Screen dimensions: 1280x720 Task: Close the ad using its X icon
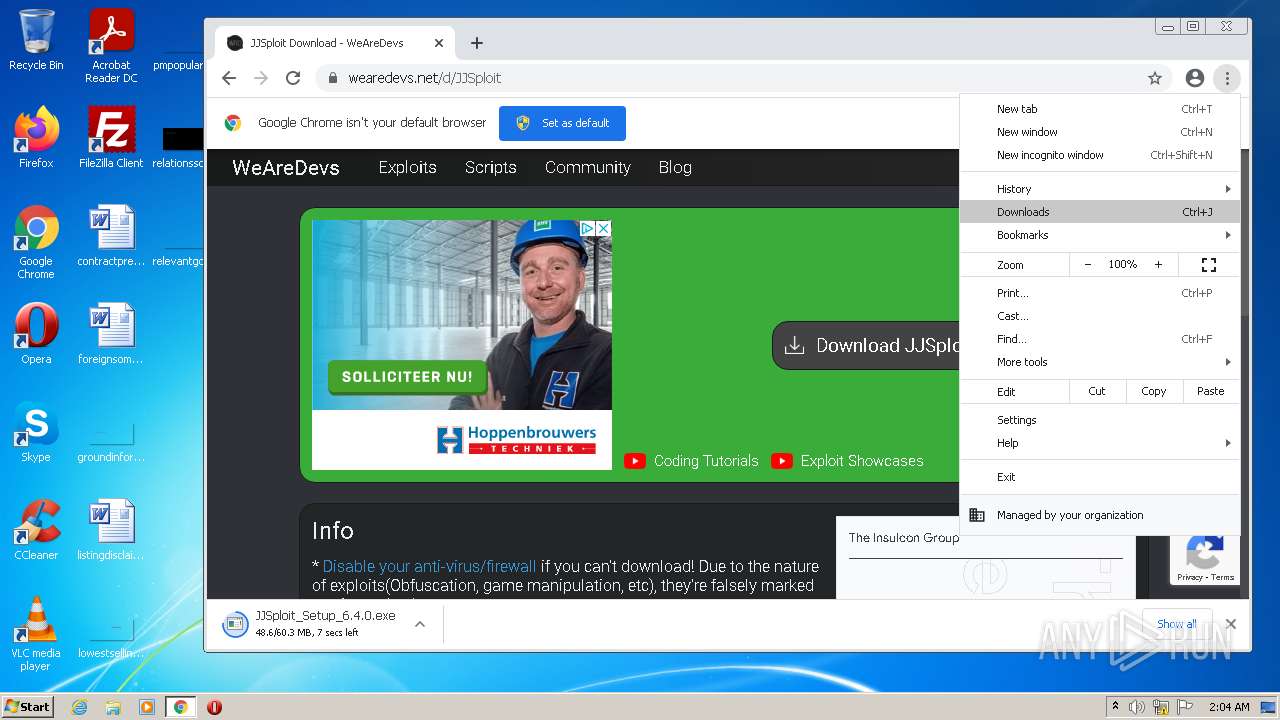point(603,229)
